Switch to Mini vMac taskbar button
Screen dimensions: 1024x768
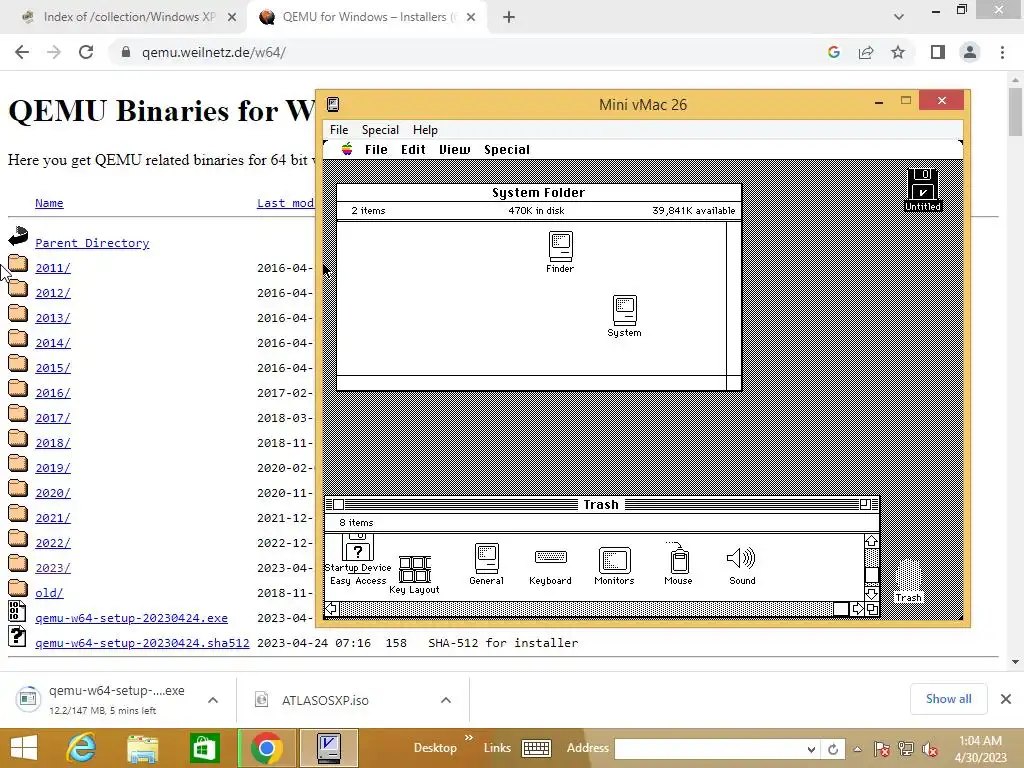[328, 748]
